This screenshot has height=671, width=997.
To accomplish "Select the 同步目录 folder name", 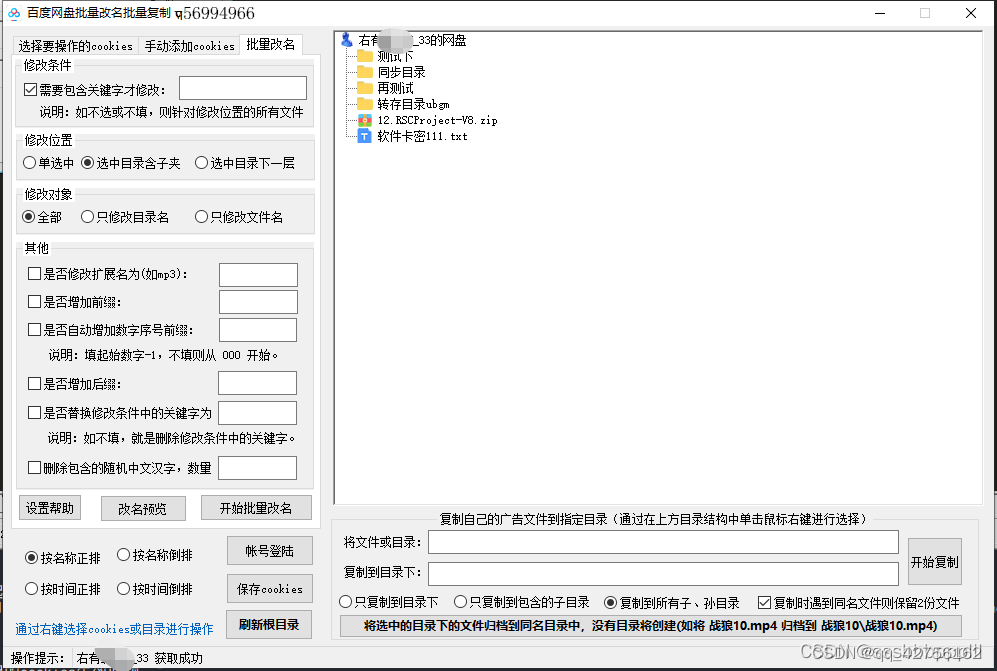I will point(401,72).
